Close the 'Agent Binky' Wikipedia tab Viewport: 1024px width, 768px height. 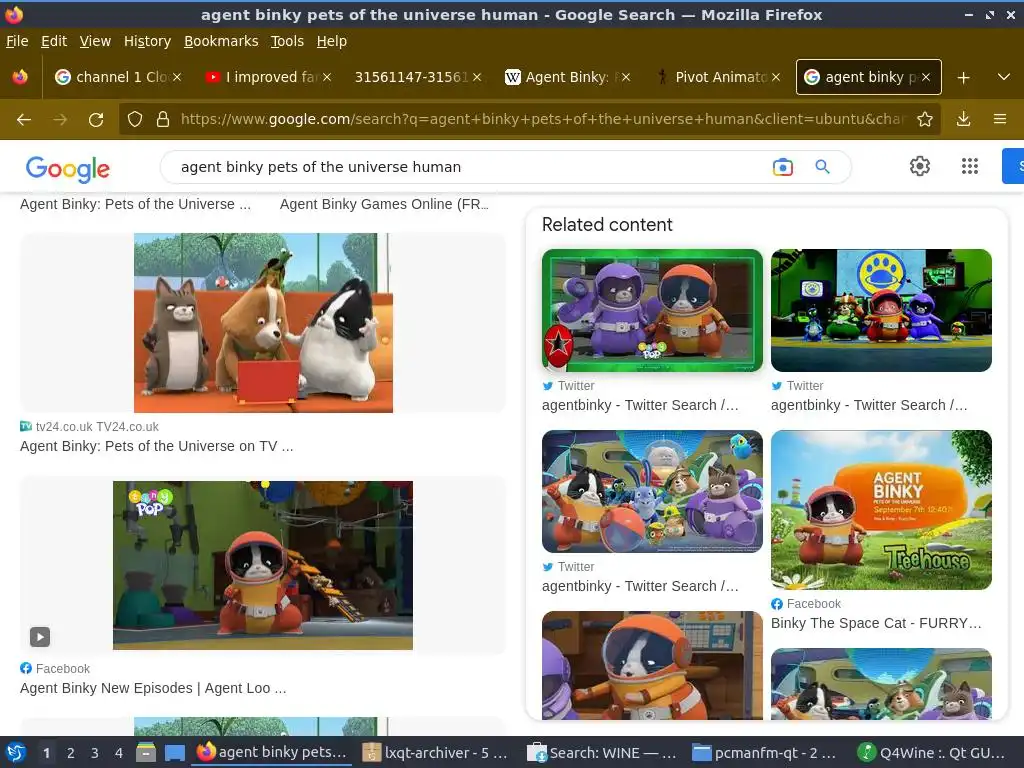tap(626, 77)
